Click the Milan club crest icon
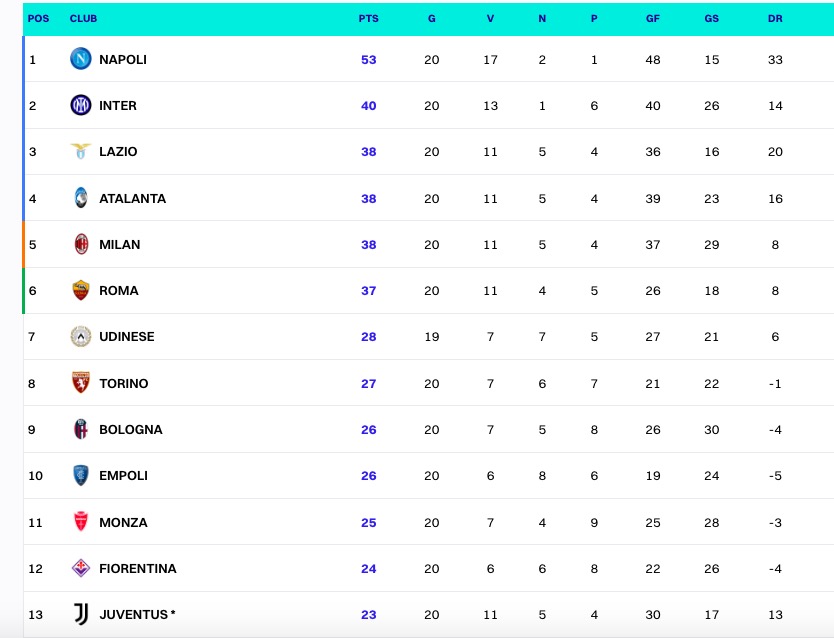The width and height of the screenshot is (834, 638). [x=80, y=244]
